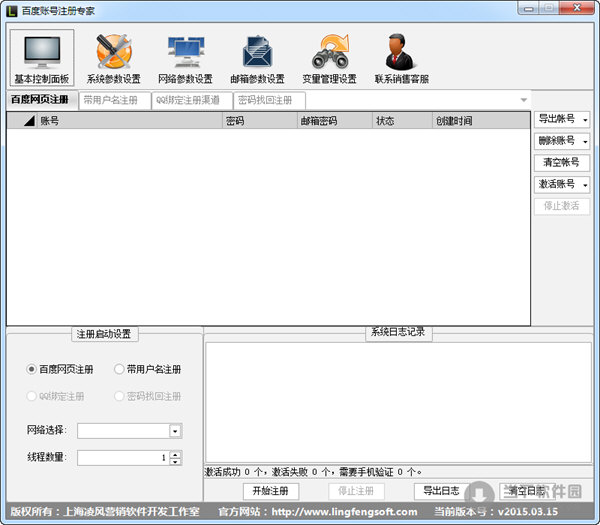Increase 线程数量 with up arrow
The image size is (600, 525).
tap(175, 454)
